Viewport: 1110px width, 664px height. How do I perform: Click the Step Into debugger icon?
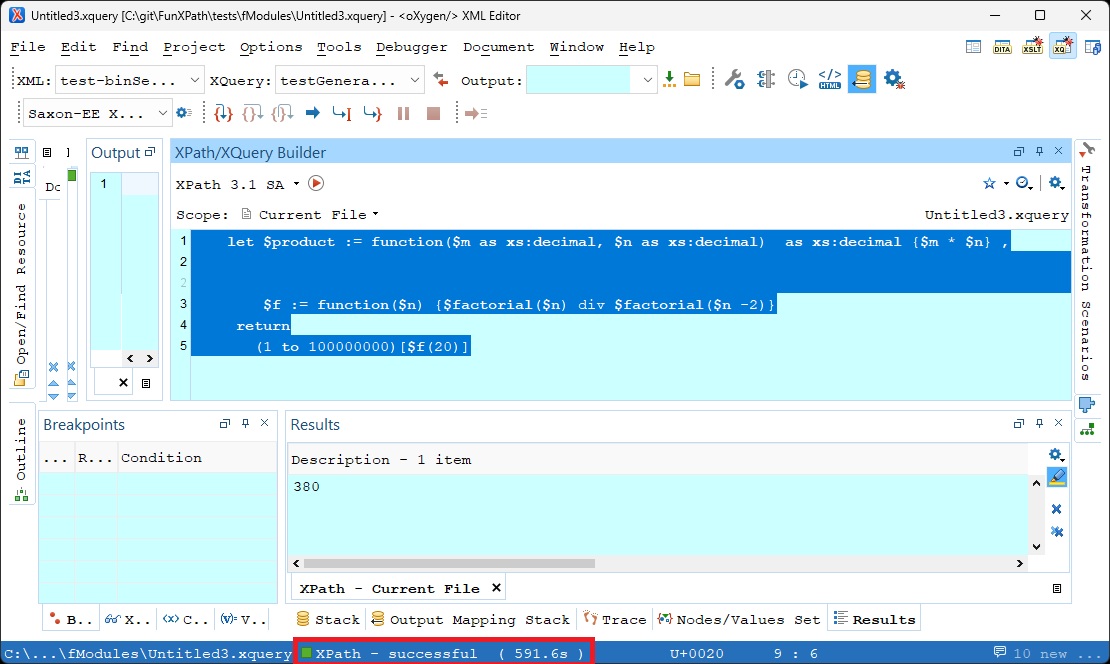[x=223, y=113]
